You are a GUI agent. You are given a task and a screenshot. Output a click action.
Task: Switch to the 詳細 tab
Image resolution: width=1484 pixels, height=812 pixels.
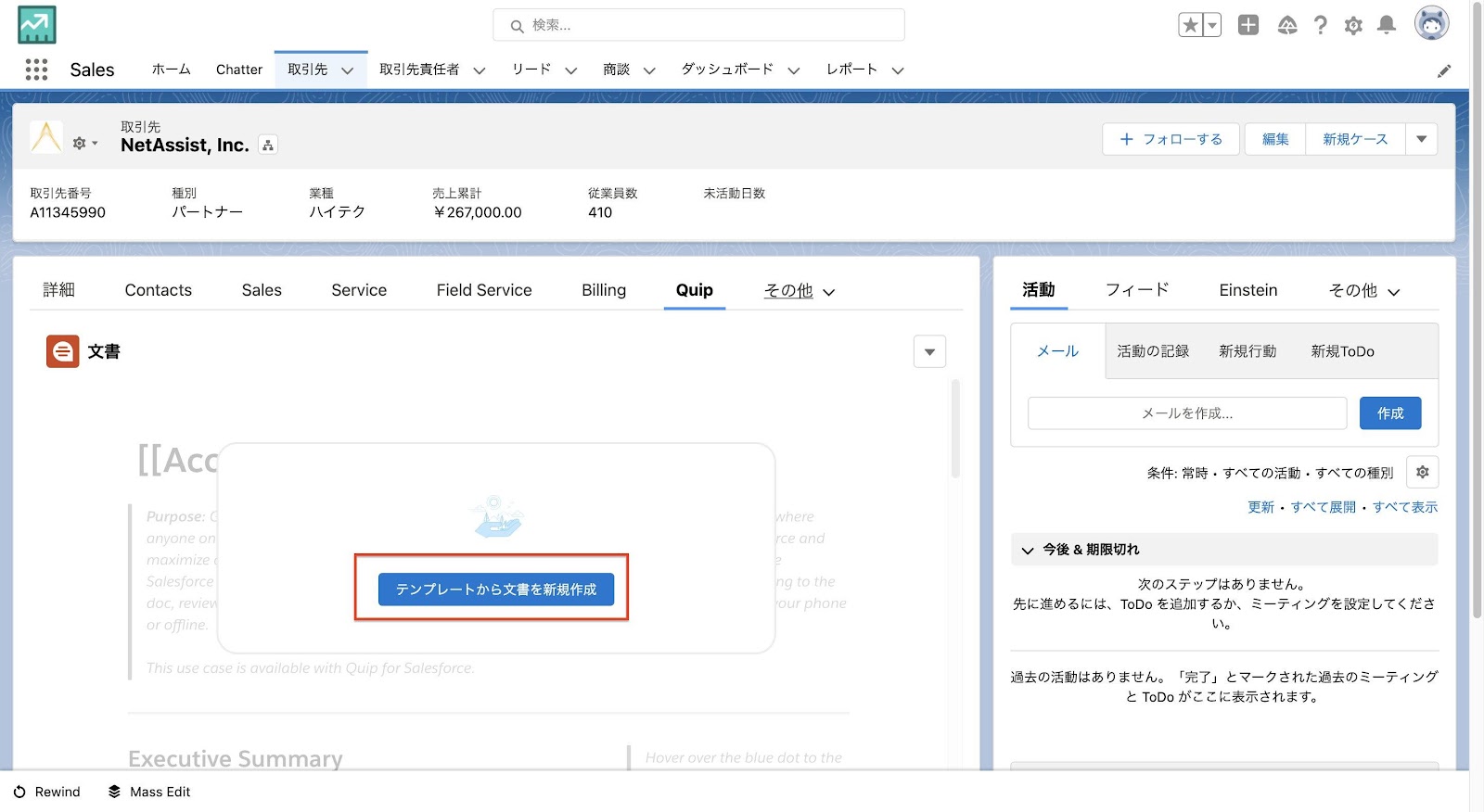pos(58,290)
